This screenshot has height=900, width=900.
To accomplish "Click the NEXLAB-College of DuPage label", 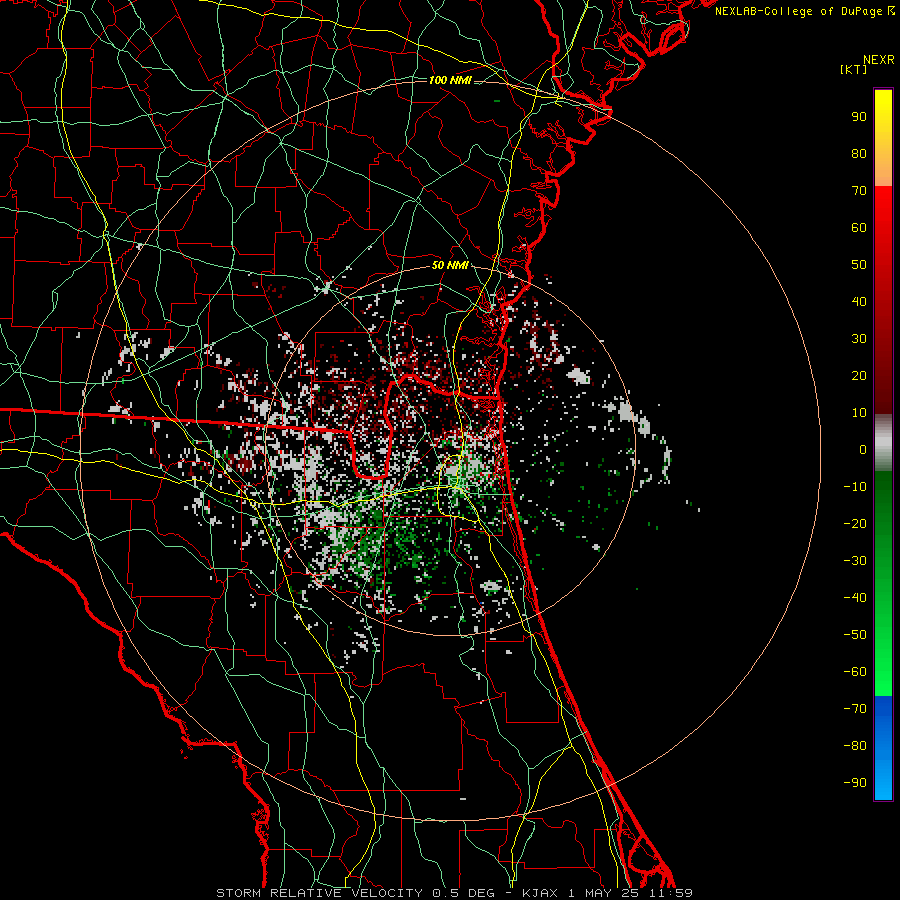I will tap(804, 11).
